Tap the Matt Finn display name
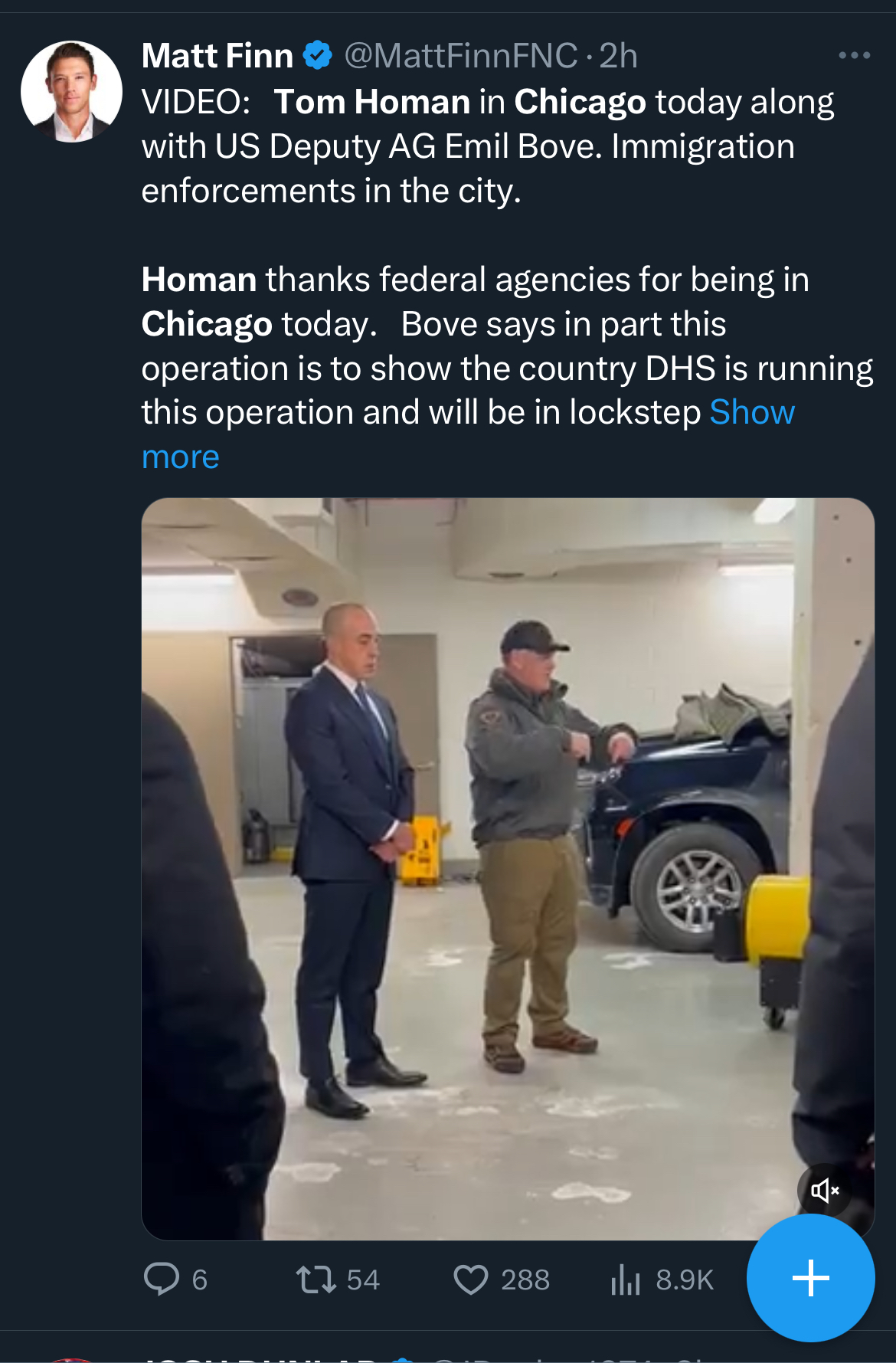The height and width of the screenshot is (1363, 896). [x=217, y=56]
